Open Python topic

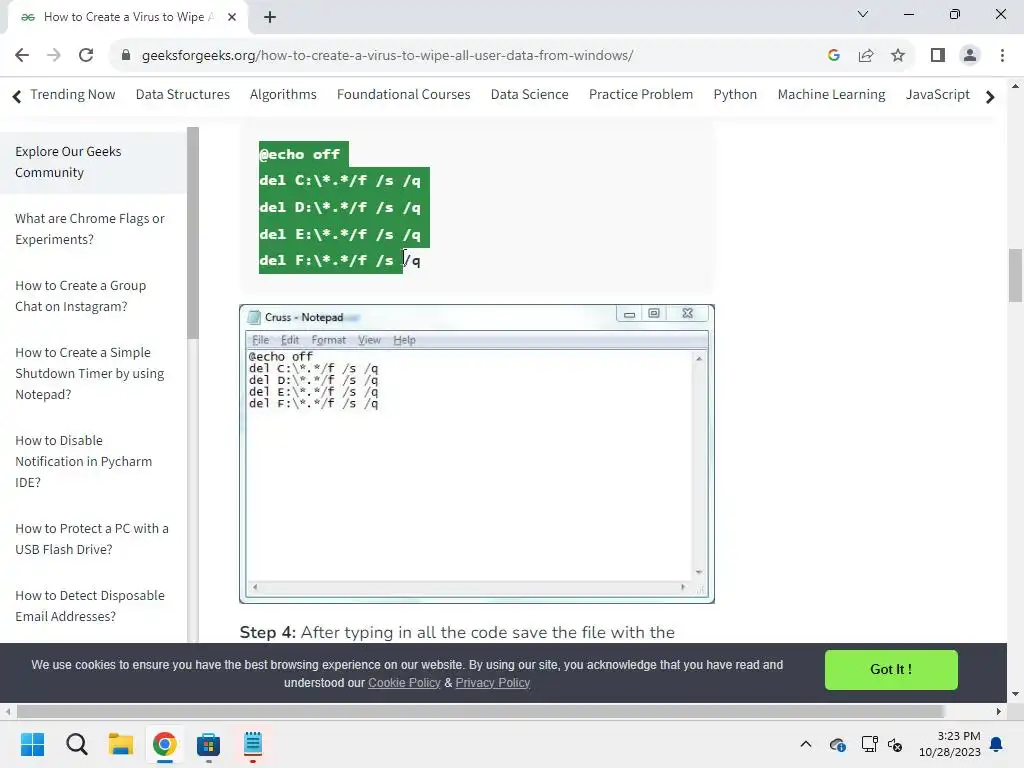coord(735,95)
